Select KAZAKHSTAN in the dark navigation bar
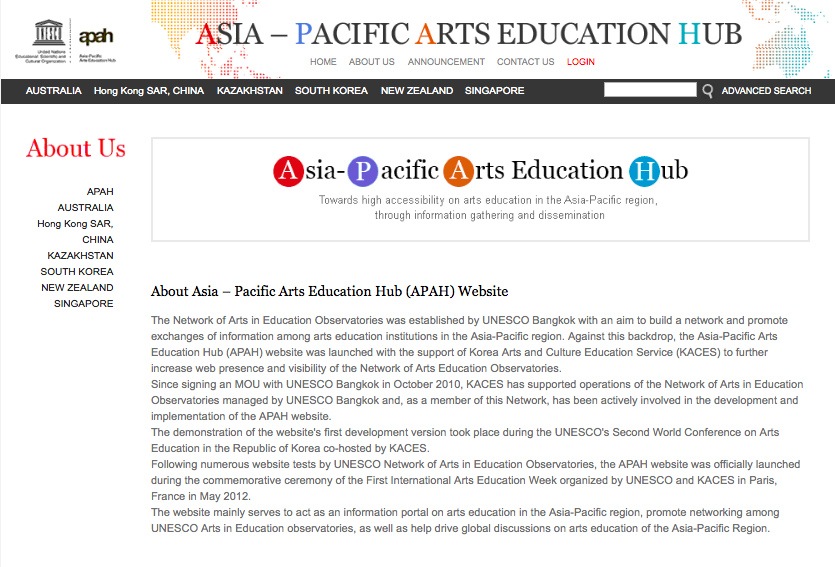 (250, 91)
